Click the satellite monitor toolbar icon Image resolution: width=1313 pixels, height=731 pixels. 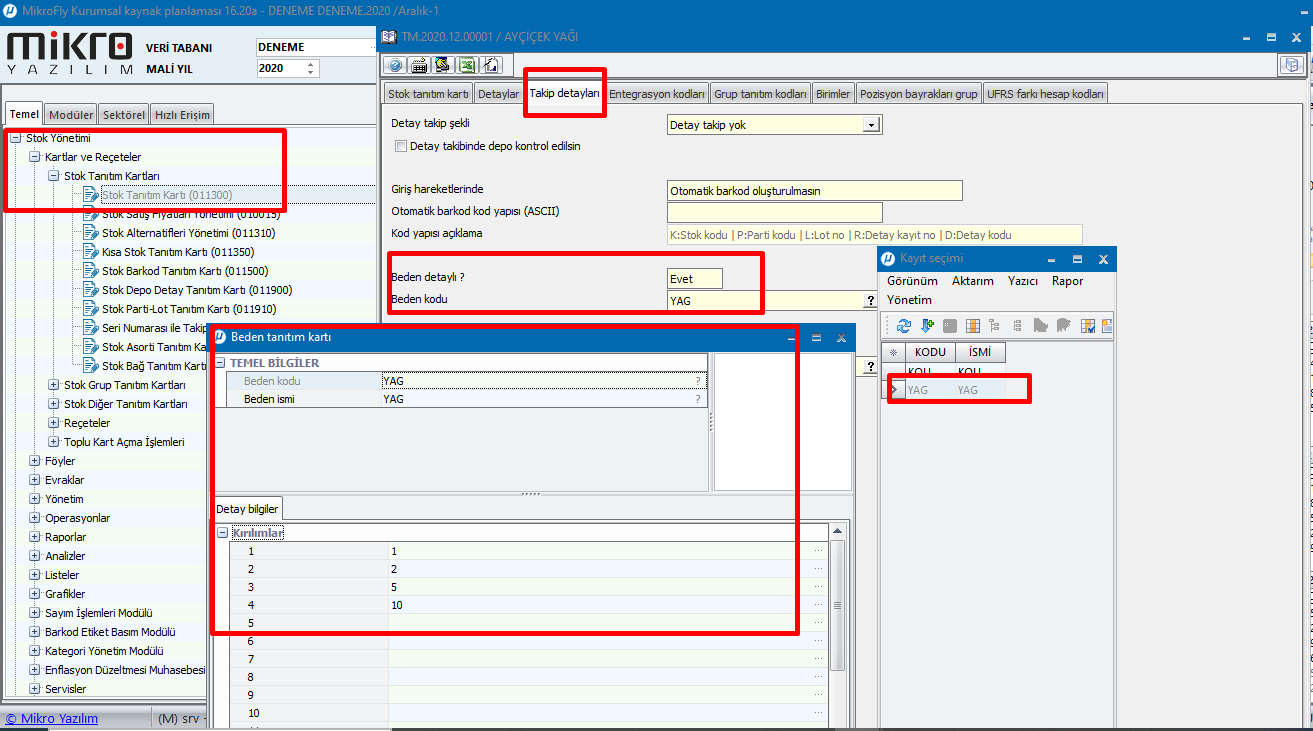[443, 66]
